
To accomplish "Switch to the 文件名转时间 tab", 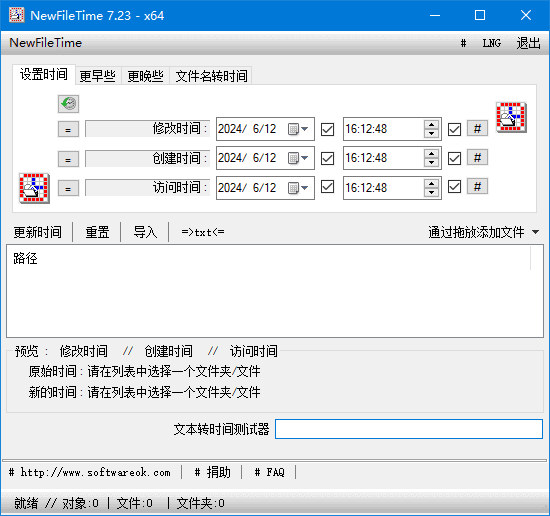I will pos(211,76).
